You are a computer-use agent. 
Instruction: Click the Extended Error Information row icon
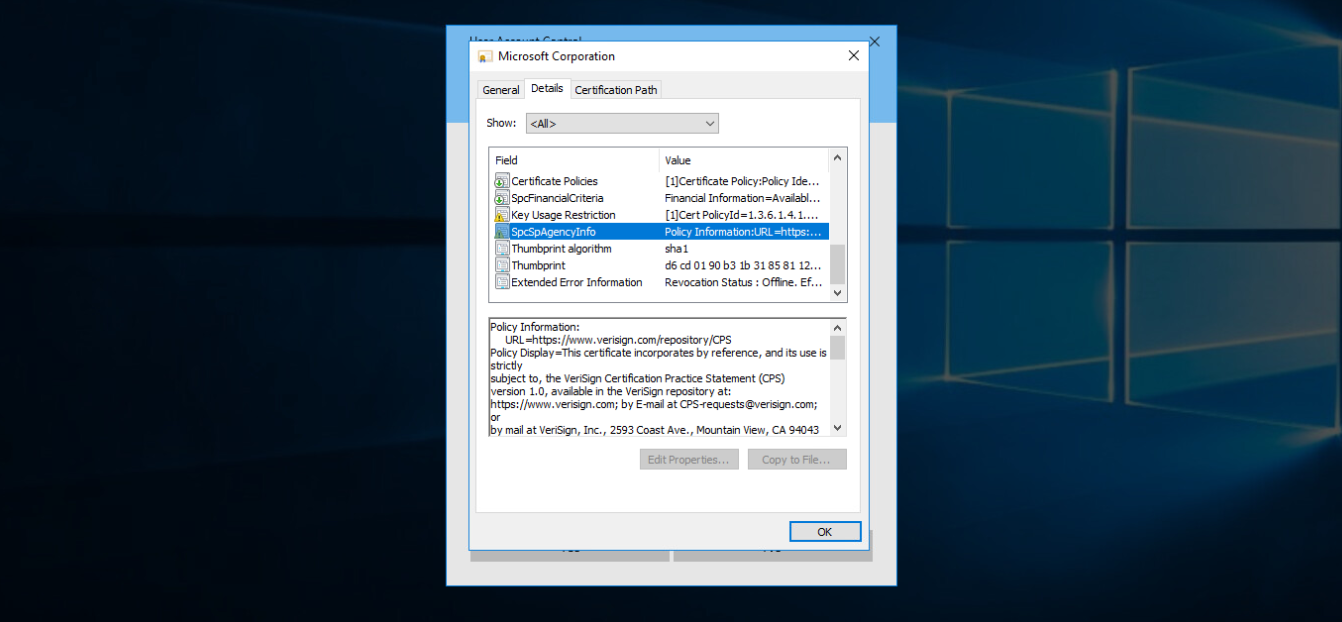tap(502, 283)
